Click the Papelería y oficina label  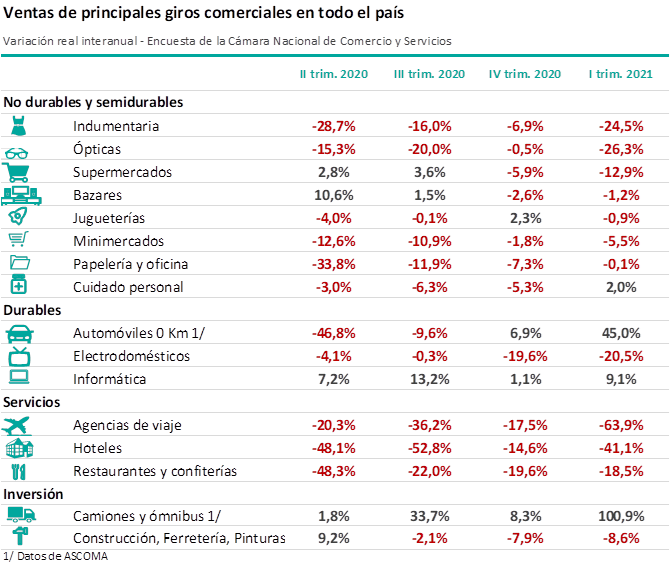130,264
